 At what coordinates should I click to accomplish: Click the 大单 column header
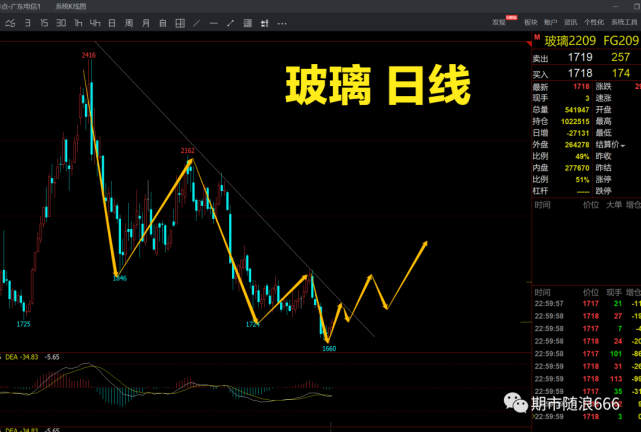[614, 205]
